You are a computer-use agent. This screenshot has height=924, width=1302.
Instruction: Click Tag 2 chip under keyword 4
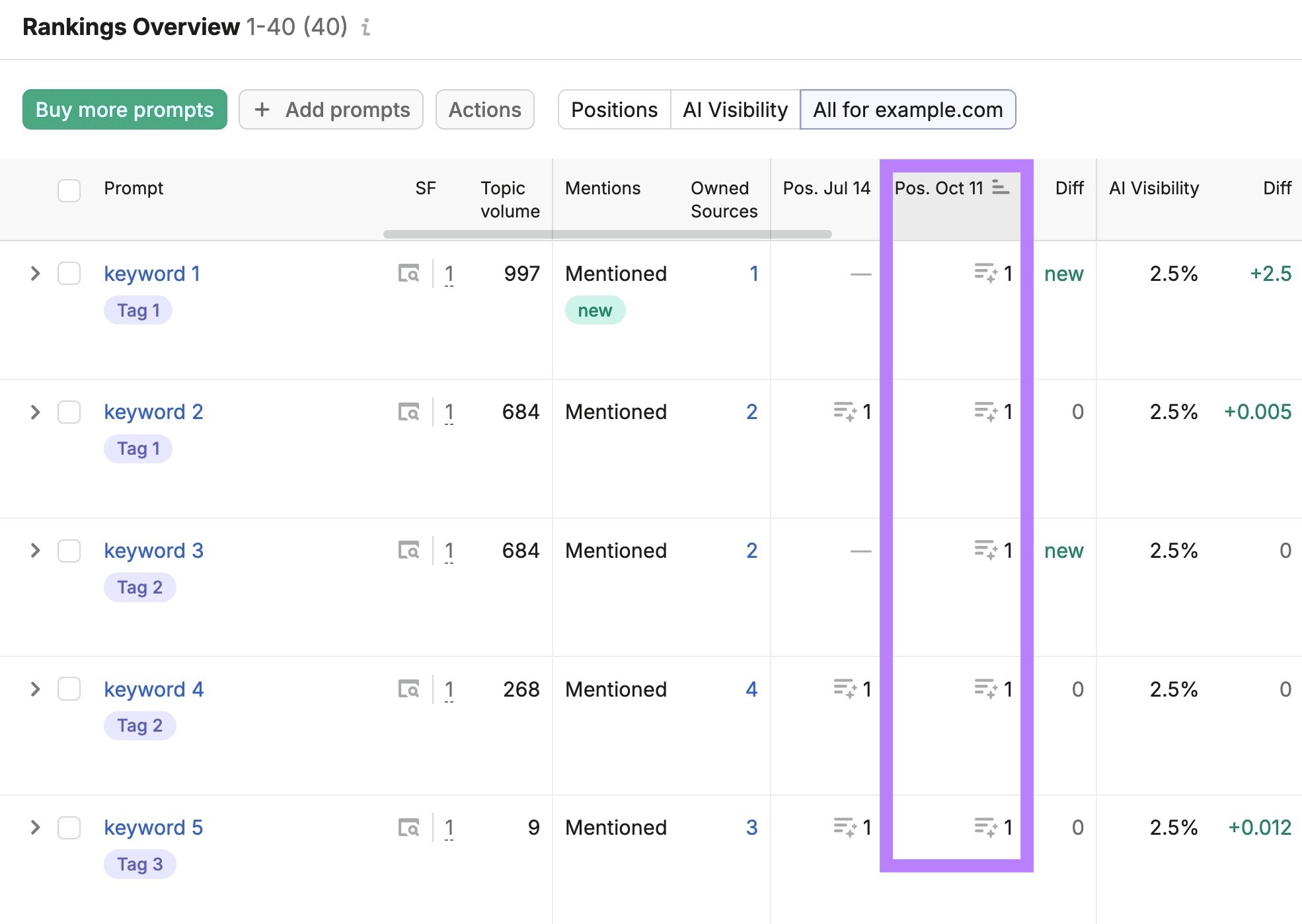point(139,726)
